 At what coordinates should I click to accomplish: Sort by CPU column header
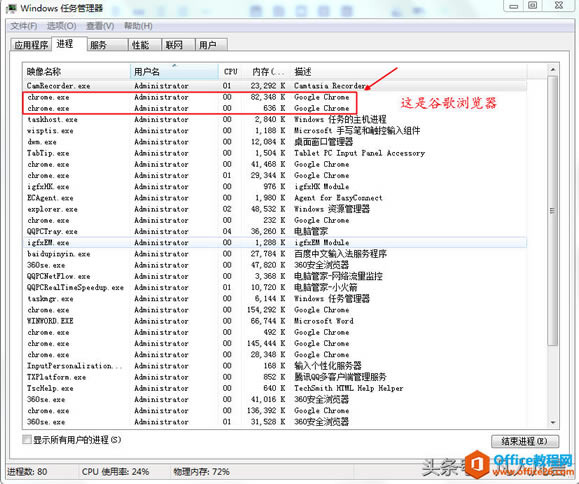click(230, 72)
